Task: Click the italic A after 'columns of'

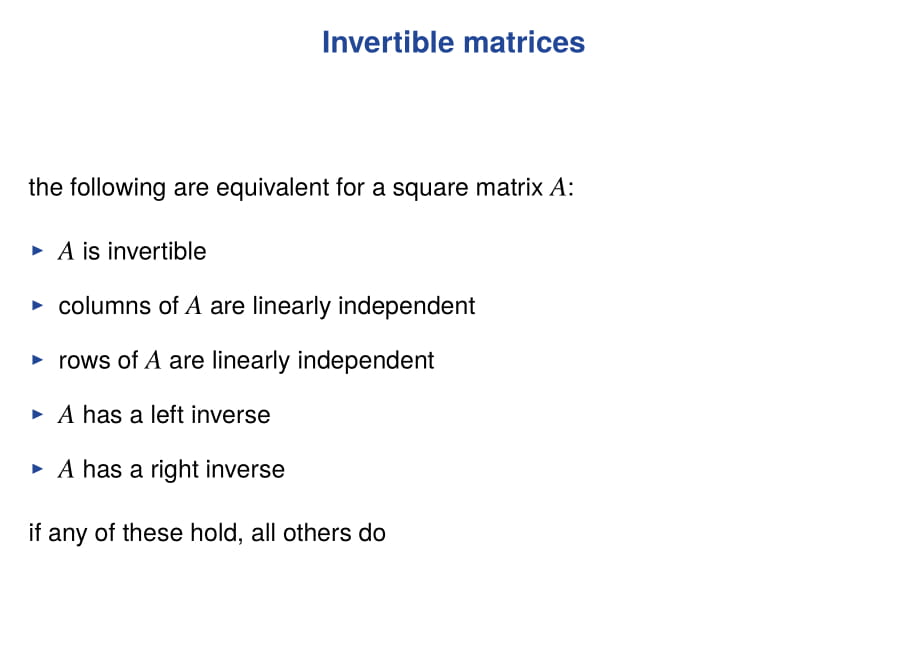Action: click(x=194, y=306)
